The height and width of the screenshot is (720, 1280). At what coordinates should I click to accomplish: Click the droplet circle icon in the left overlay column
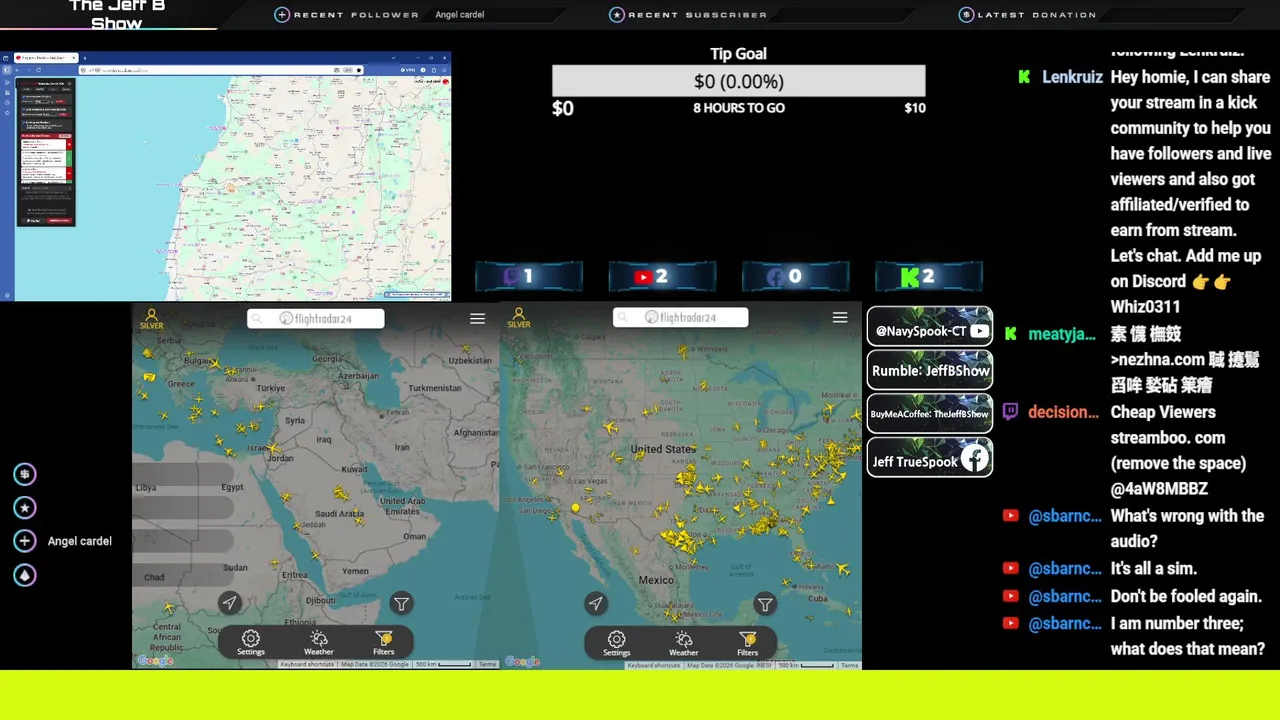click(x=25, y=575)
